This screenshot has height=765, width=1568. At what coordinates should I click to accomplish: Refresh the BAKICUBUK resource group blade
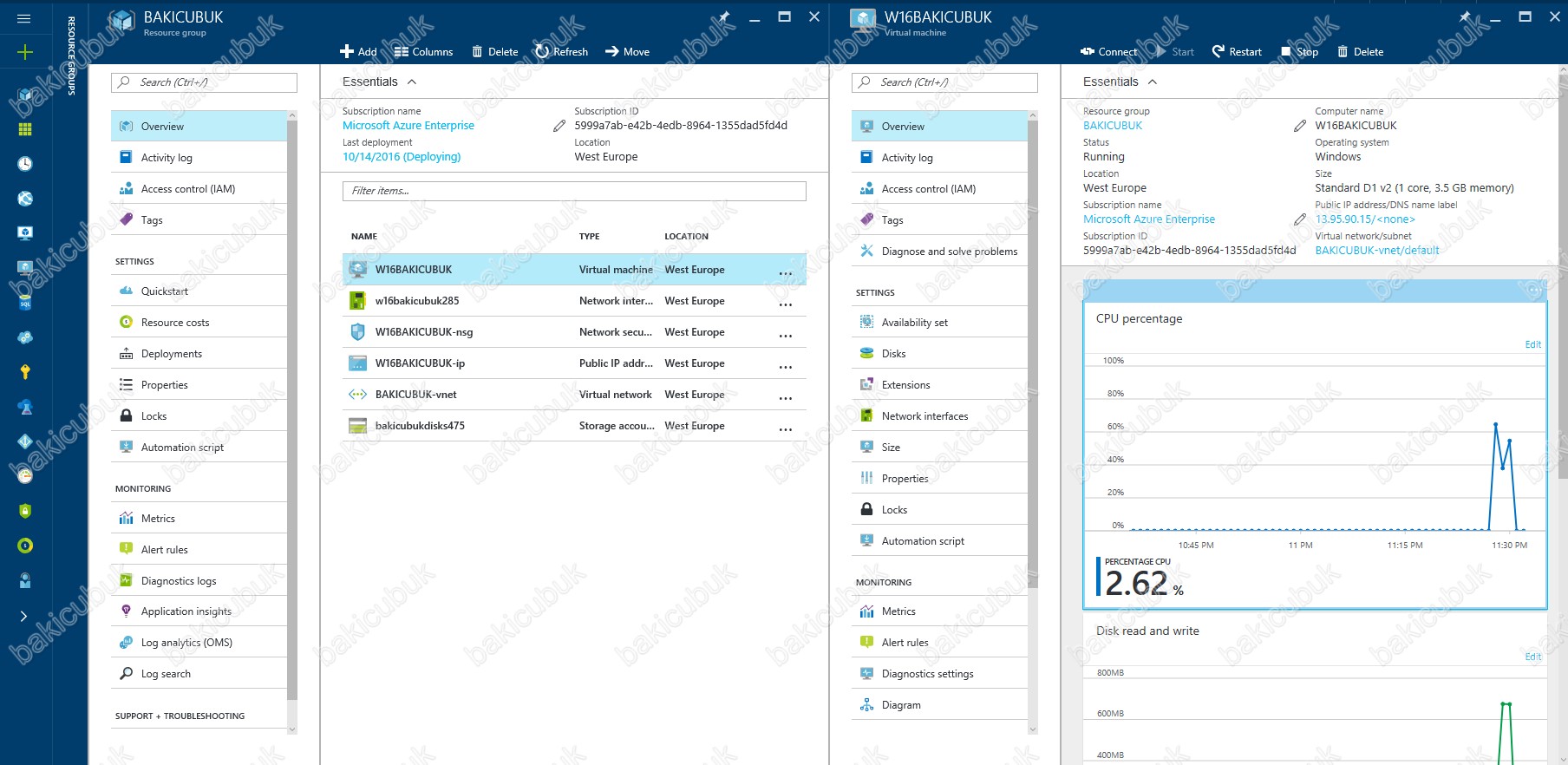click(561, 52)
